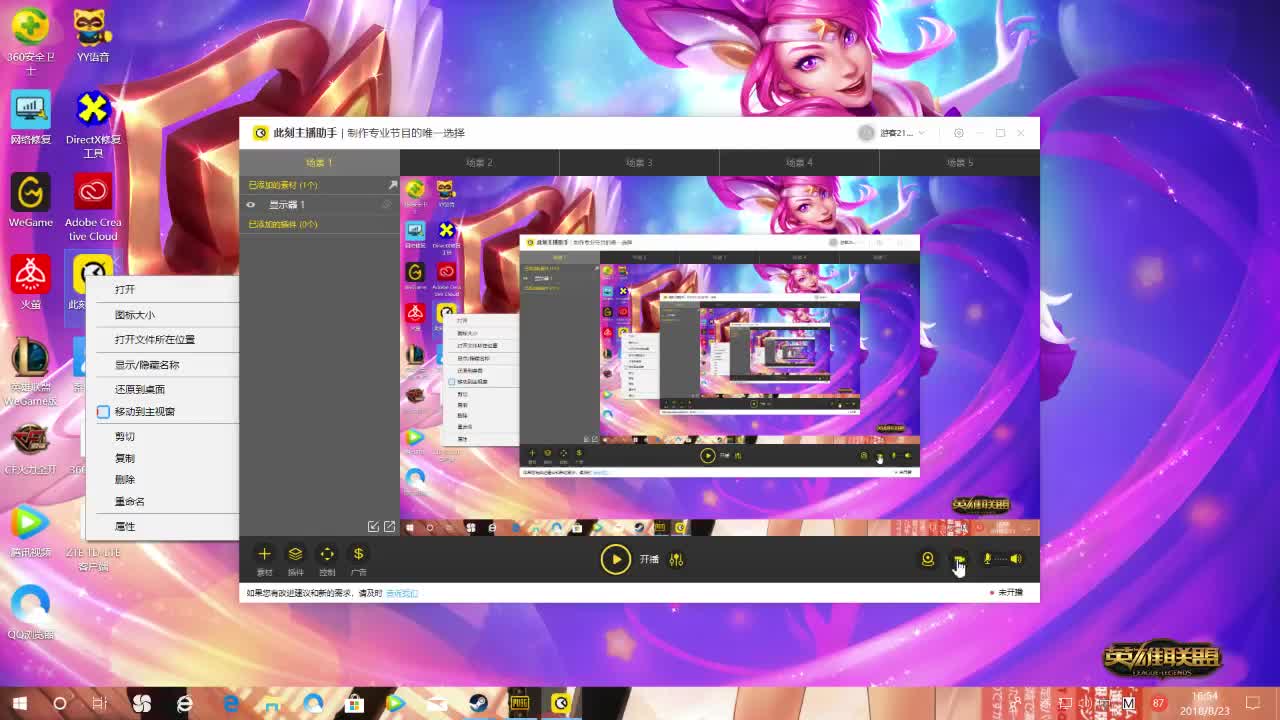1280x720 pixels.
Task: Open the user account dropdown 游客21
Action: 892,133
